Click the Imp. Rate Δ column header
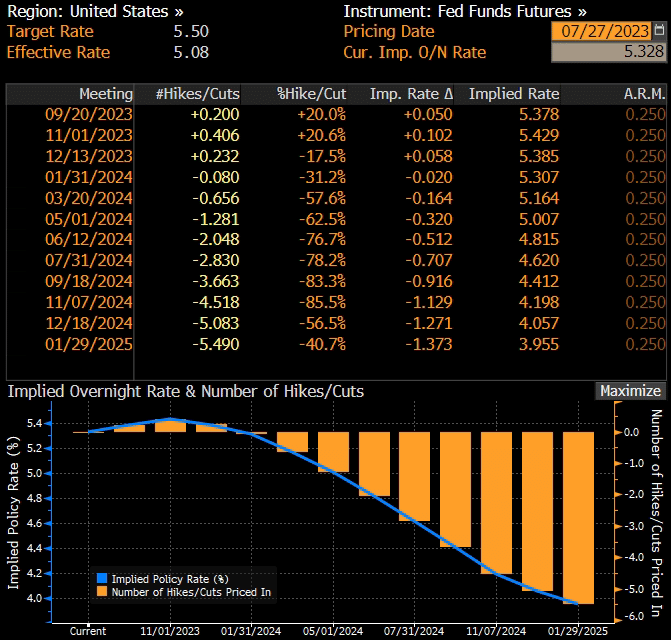The image size is (671, 640). coord(401,94)
